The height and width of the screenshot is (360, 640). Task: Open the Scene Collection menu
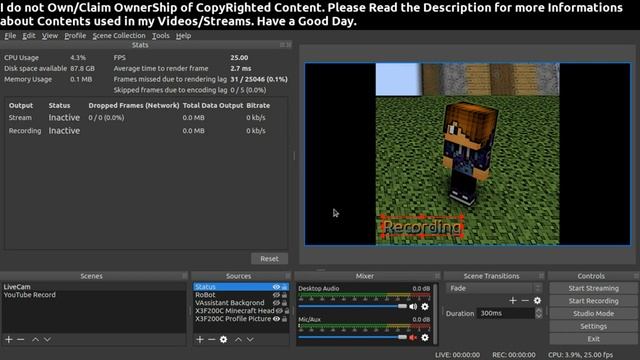pos(119,36)
